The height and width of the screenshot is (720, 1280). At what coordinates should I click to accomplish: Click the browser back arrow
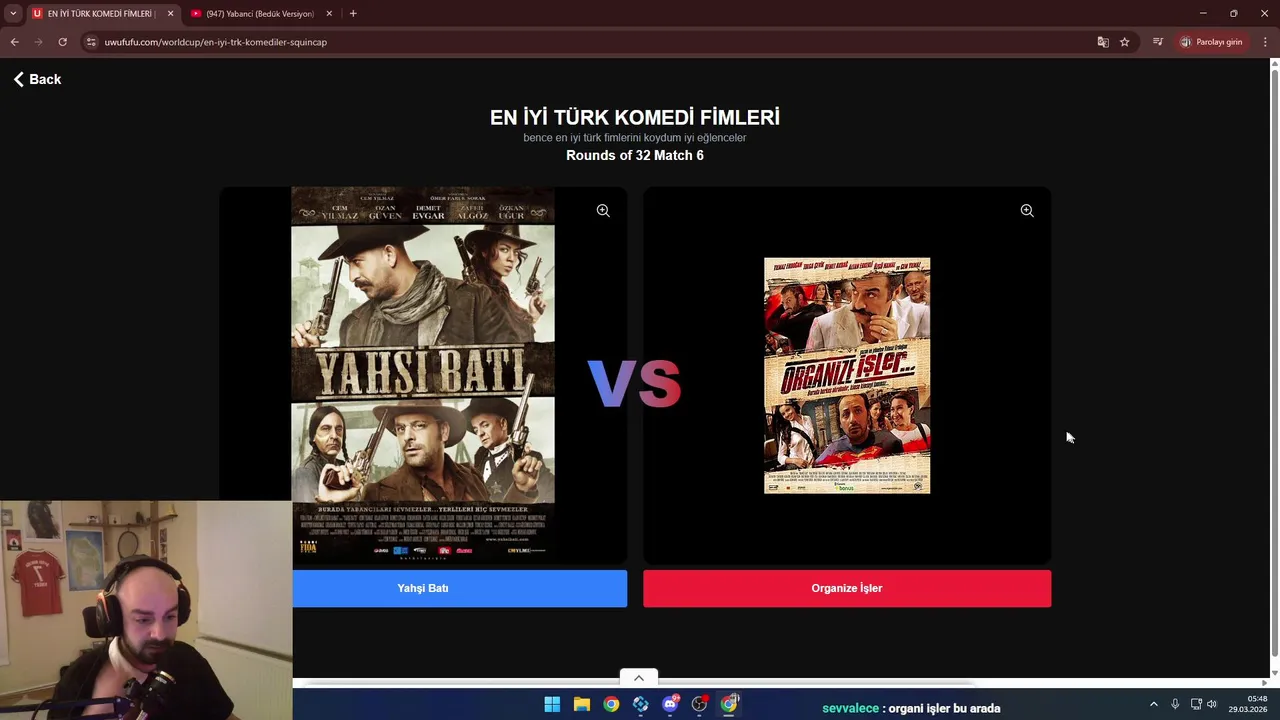[14, 42]
